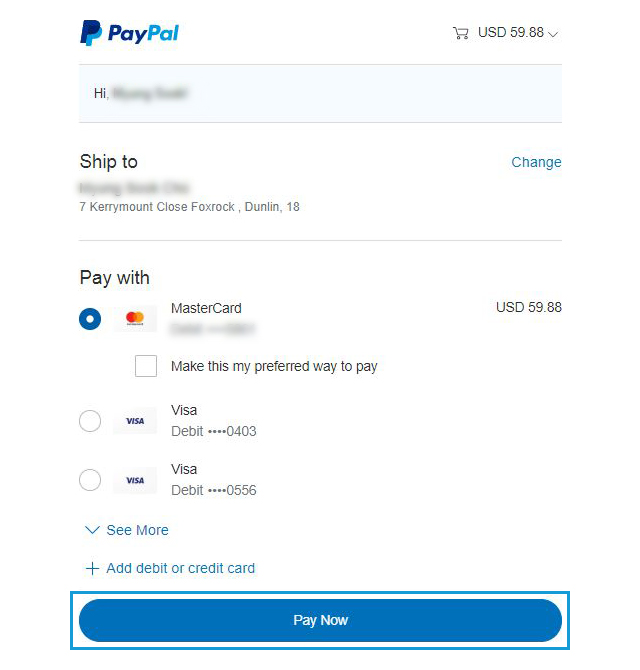Click the plus icon to add a card
Screen dimensions: 640x670
(x=92, y=569)
